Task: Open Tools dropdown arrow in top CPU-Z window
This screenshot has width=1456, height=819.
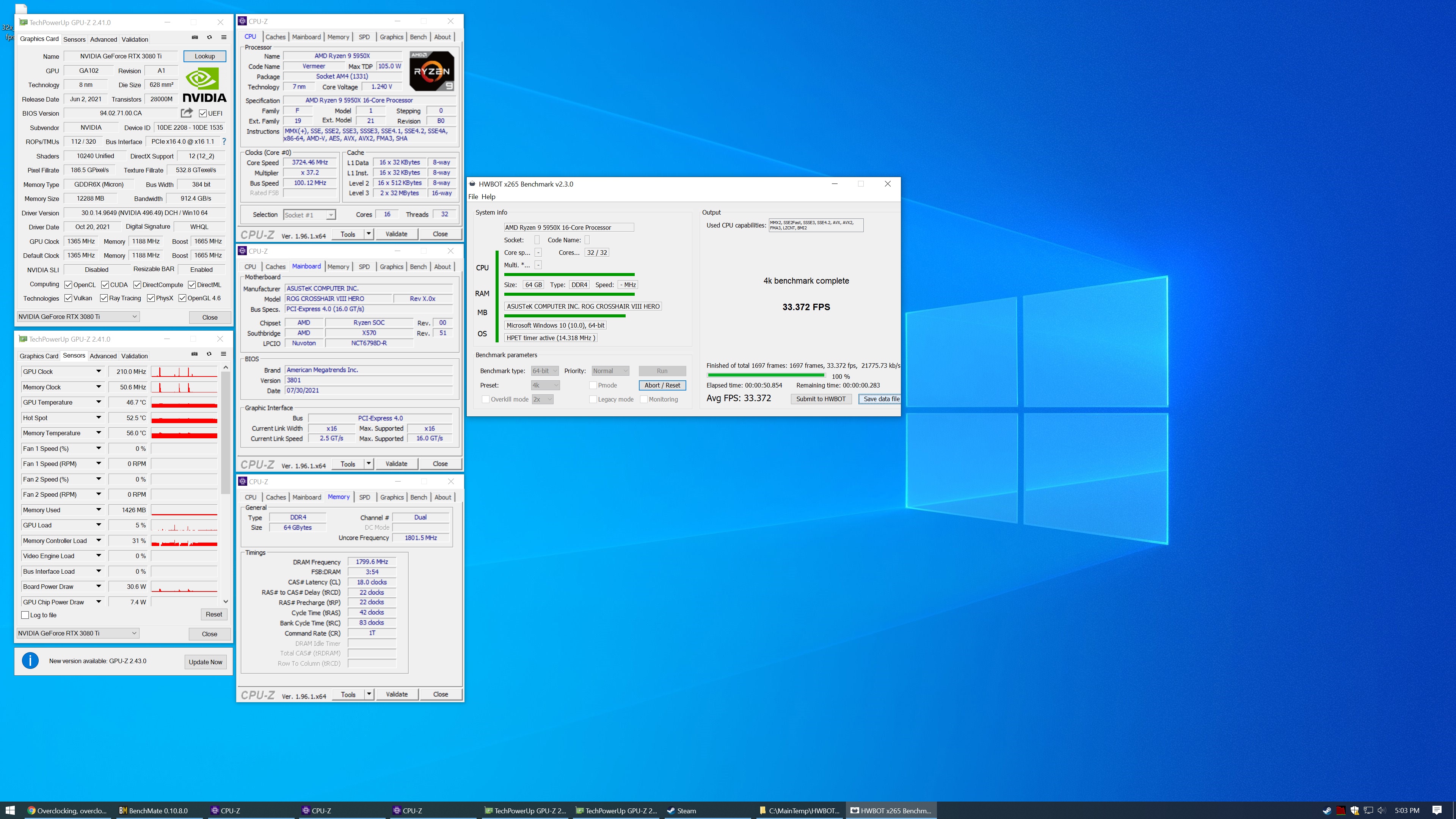Action: (369, 234)
